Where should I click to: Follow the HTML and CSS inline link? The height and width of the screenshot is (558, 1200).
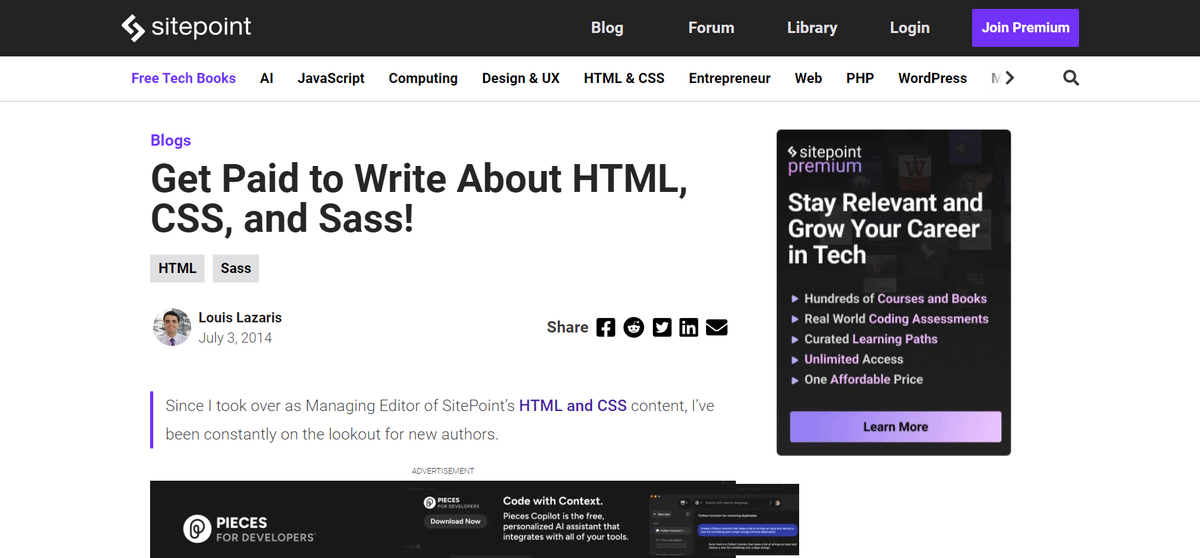(573, 405)
